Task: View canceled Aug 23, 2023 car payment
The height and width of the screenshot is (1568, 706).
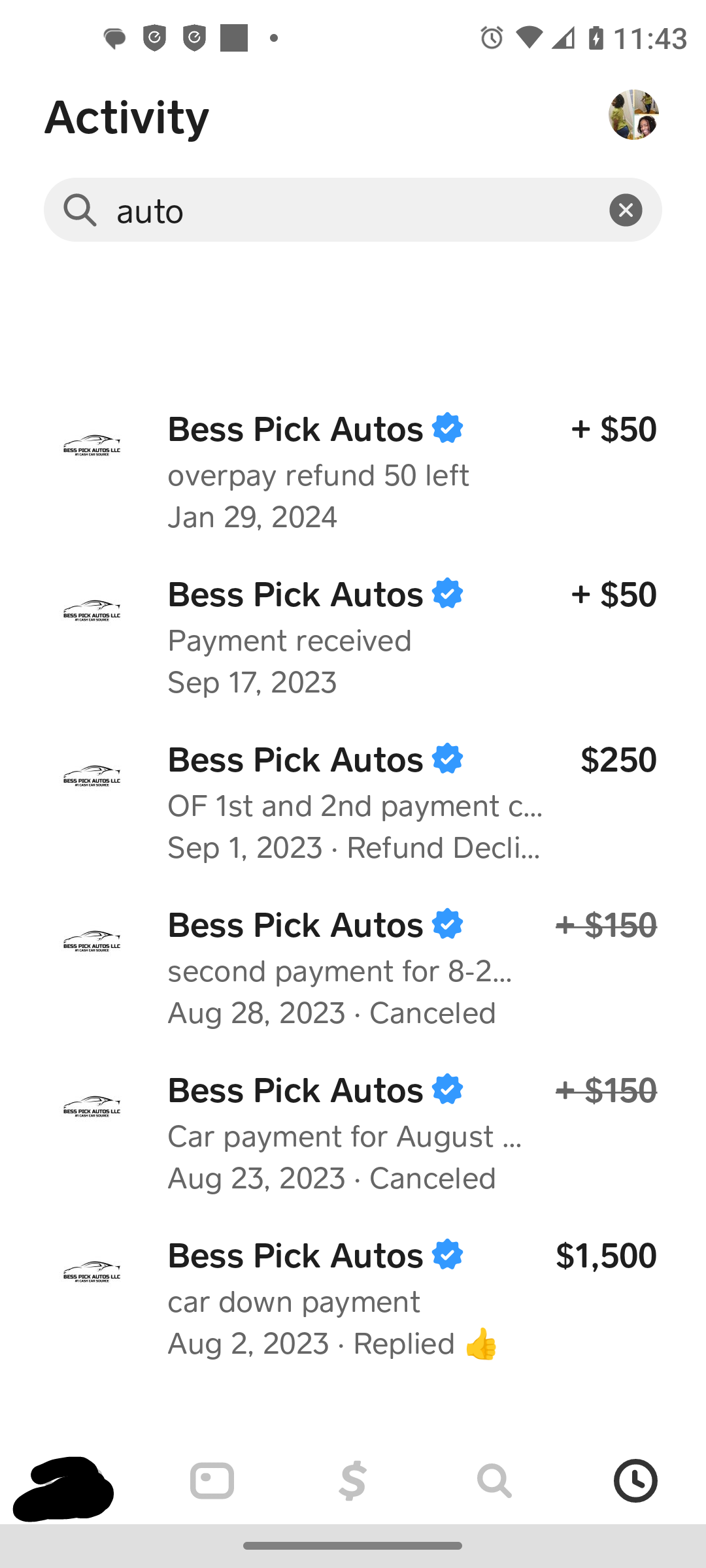Action: click(353, 1134)
